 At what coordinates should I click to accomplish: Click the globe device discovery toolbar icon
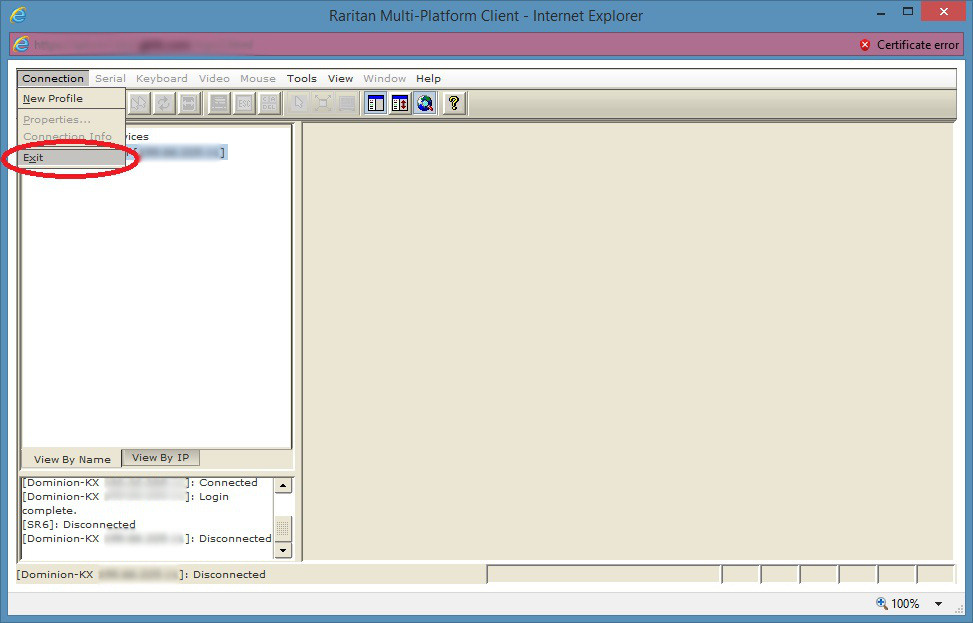[425, 104]
